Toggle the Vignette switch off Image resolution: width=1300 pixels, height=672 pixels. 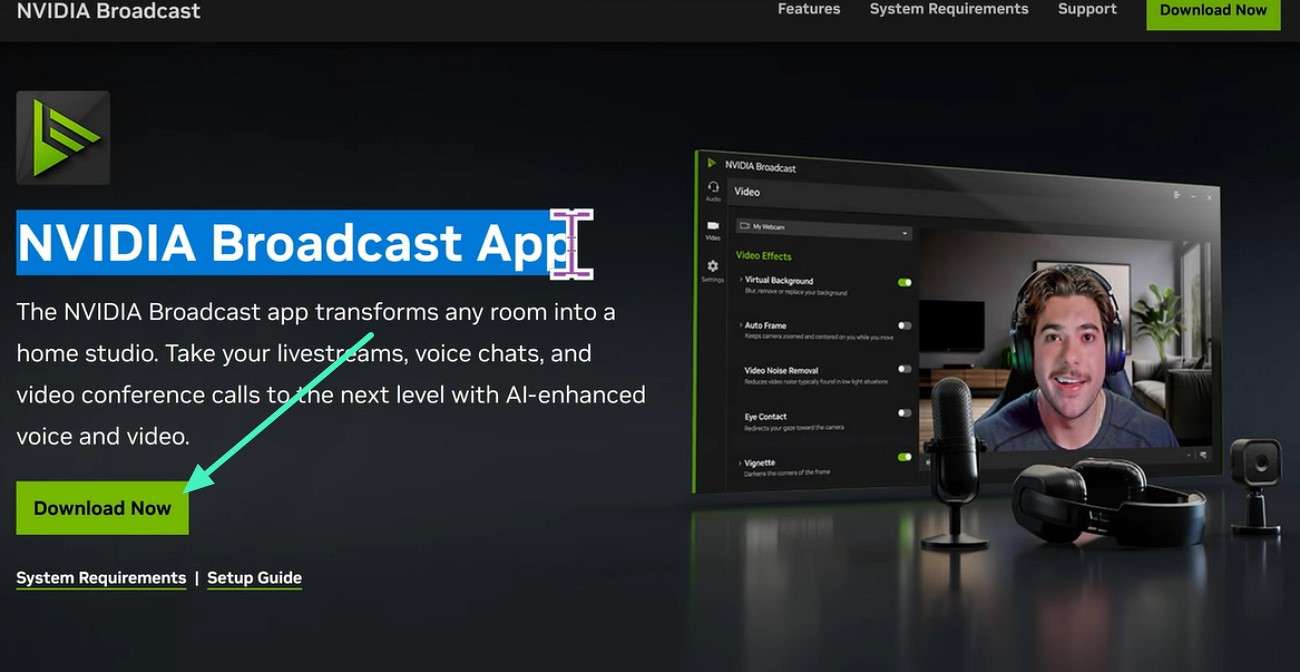(x=905, y=457)
